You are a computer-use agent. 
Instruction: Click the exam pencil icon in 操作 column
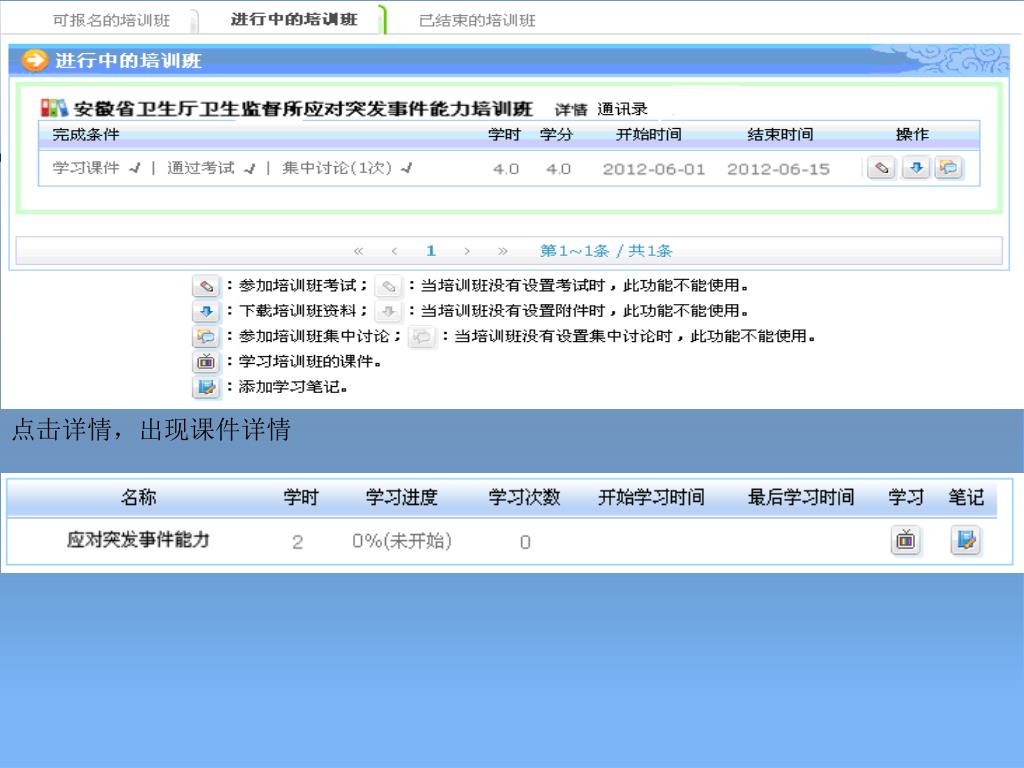click(x=881, y=168)
